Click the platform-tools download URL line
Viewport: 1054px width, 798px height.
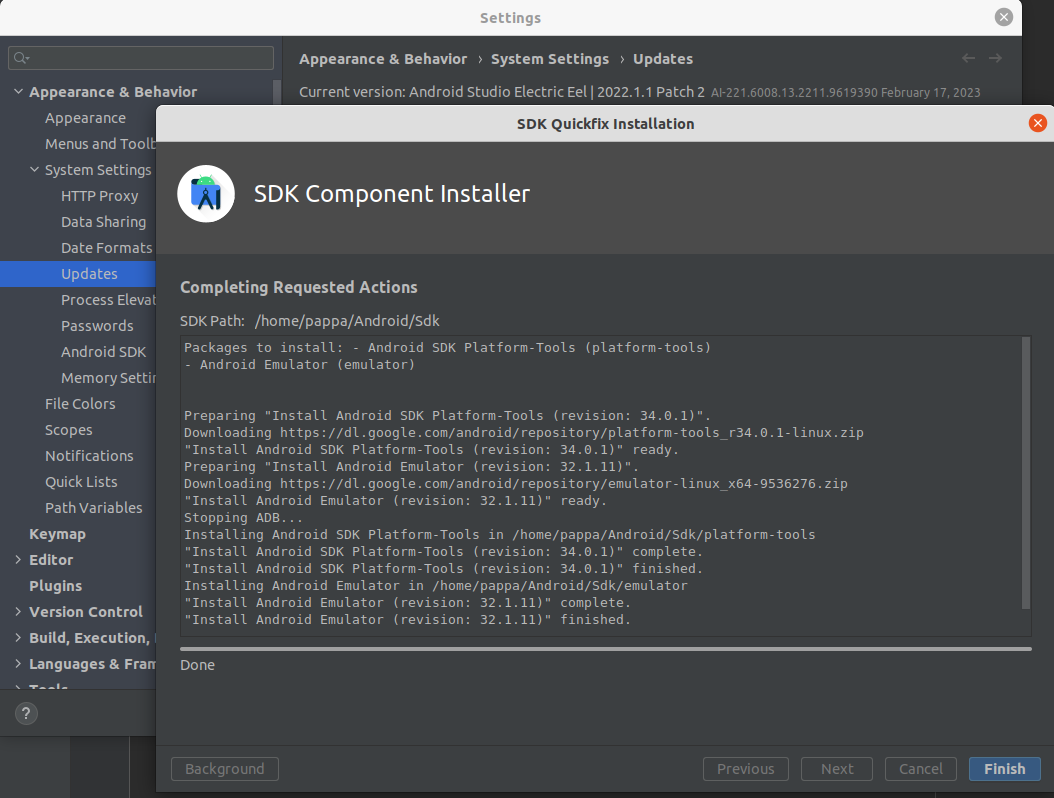[524, 432]
